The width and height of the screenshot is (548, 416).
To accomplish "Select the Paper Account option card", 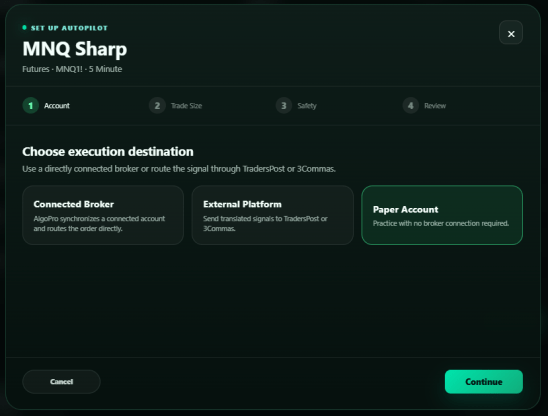I will point(442,215).
